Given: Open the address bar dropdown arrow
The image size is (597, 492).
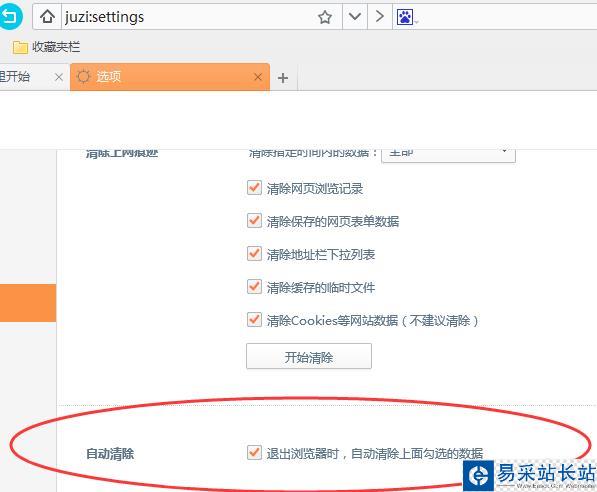Looking at the screenshot, I should (354, 16).
